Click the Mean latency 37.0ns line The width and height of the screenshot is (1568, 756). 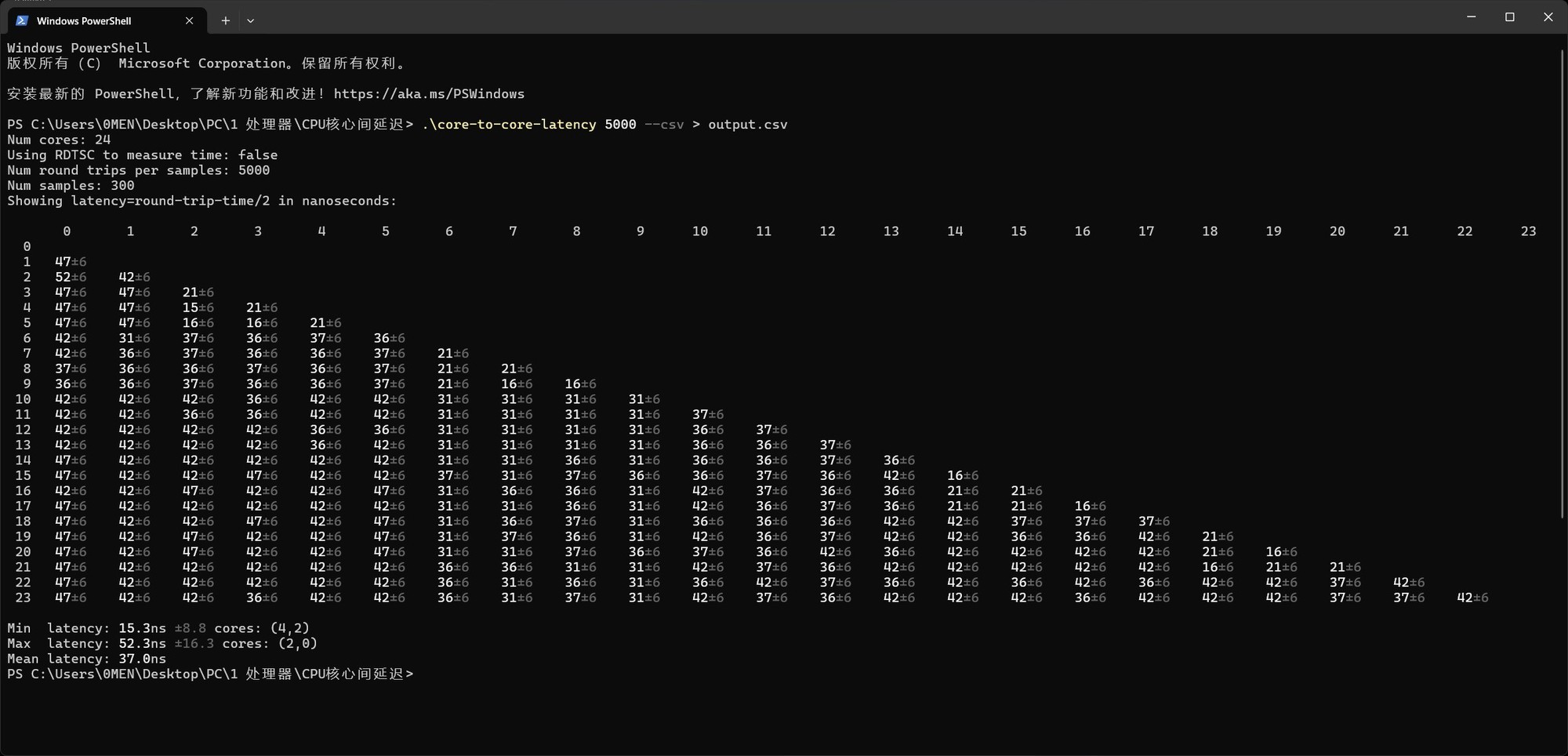(x=86, y=659)
